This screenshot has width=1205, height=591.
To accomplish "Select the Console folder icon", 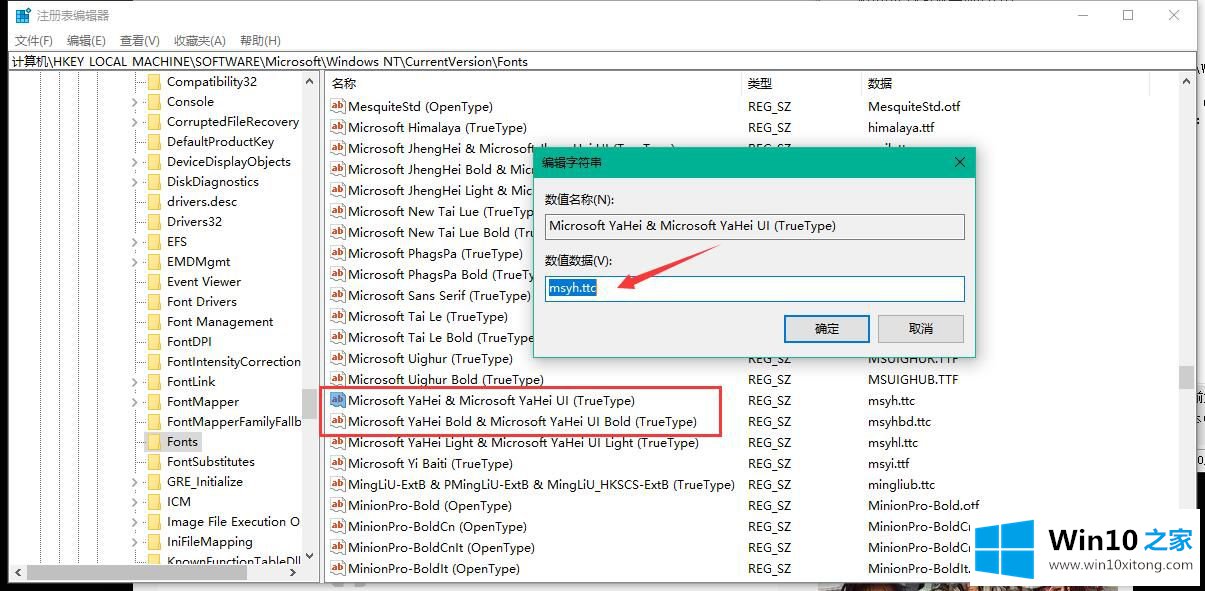I will coord(154,102).
